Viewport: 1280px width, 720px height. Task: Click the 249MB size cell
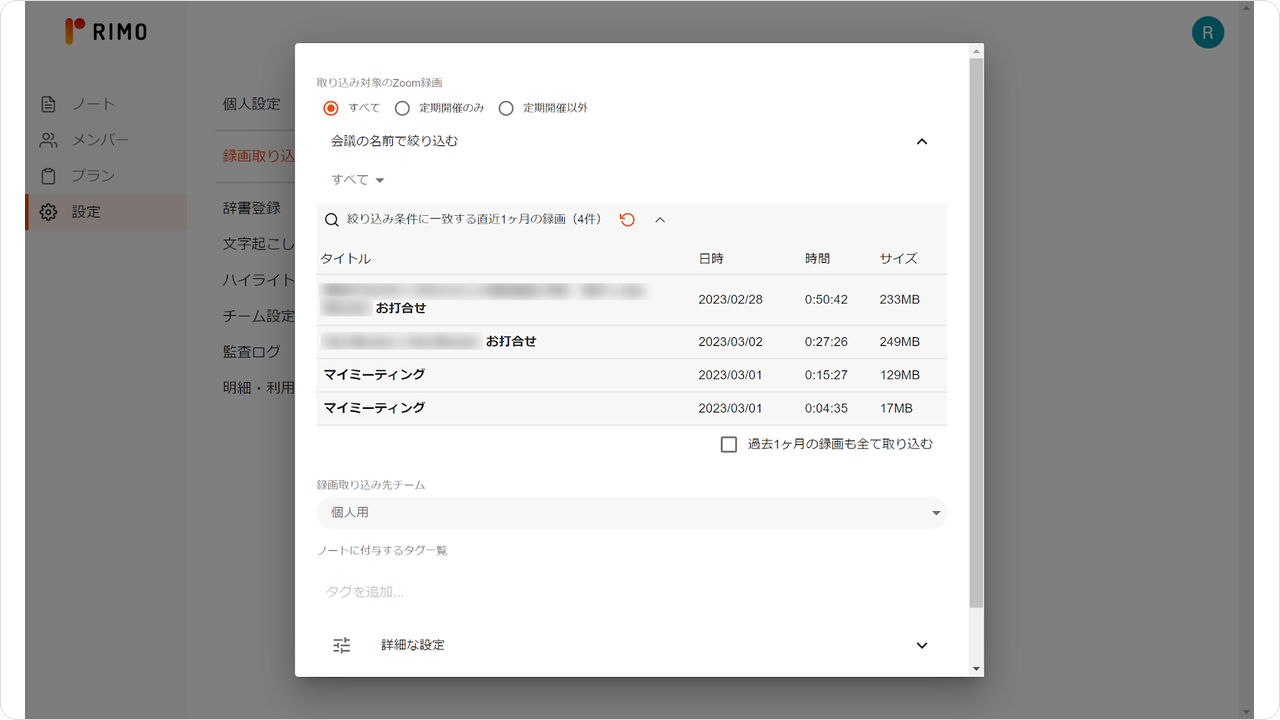pyautogui.click(x=899, y=342)
